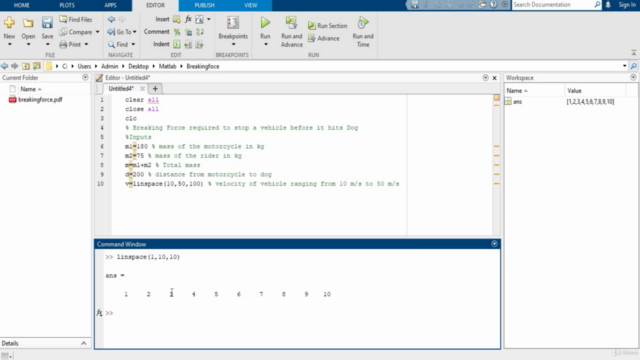Switch to the PLOTS tab
This screenshot has width=640, height=360.
(x=67, y=5)
